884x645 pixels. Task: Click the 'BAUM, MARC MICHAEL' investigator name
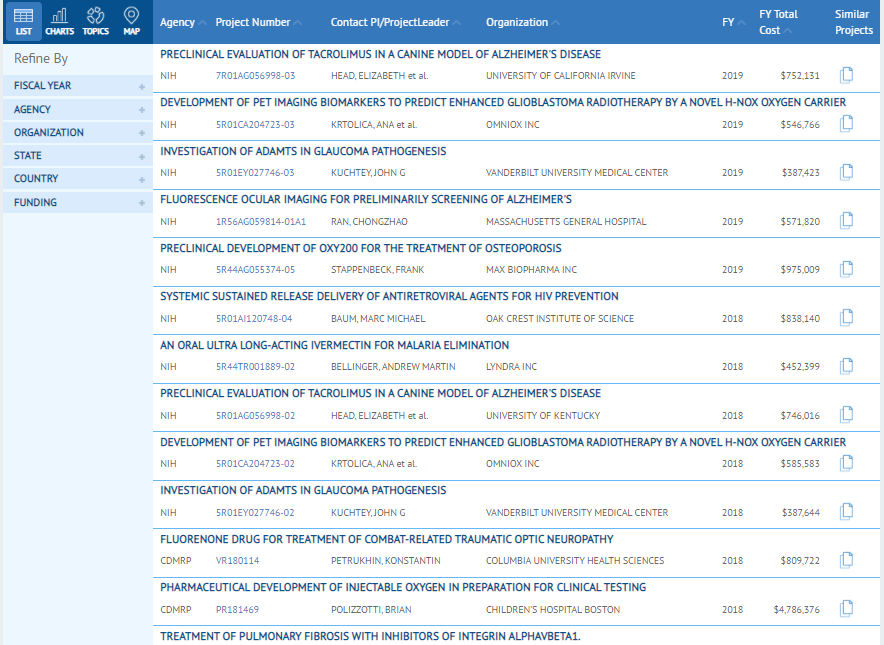[x=378, y=319]
